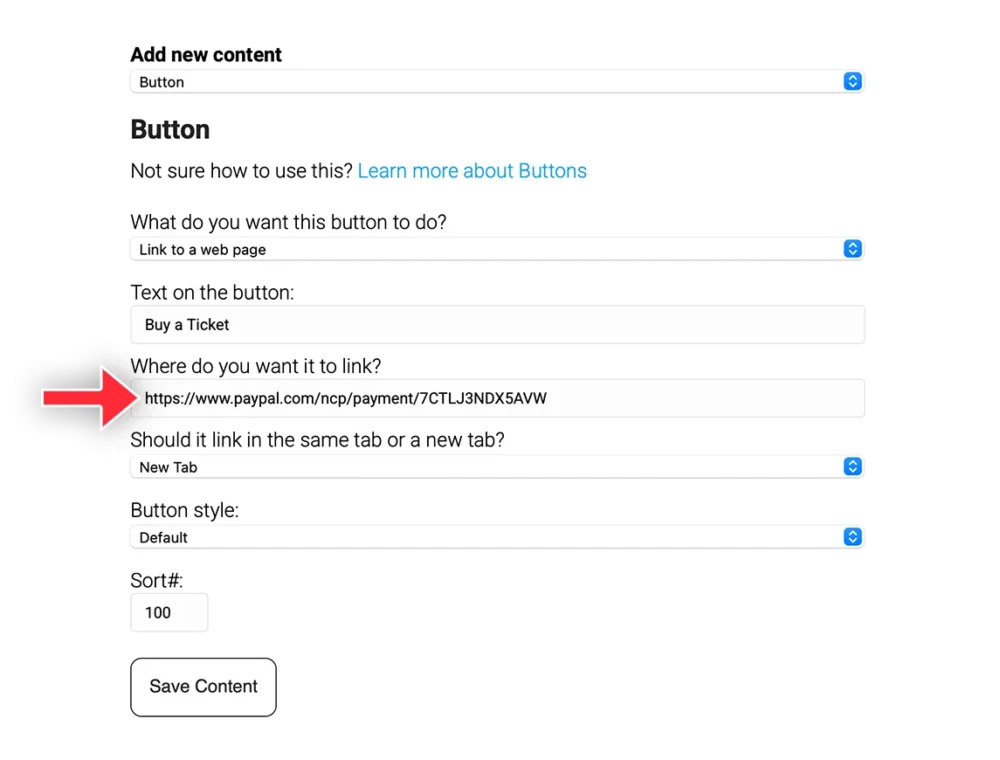The width and height of the screenshot is (1000, 760).
Task: Click the blue chevron icon beside New Tab
Action: coord(852,467)
